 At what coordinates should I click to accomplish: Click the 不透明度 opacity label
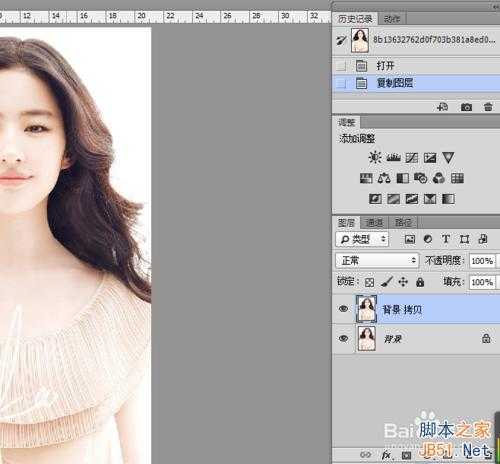point(445,260)
